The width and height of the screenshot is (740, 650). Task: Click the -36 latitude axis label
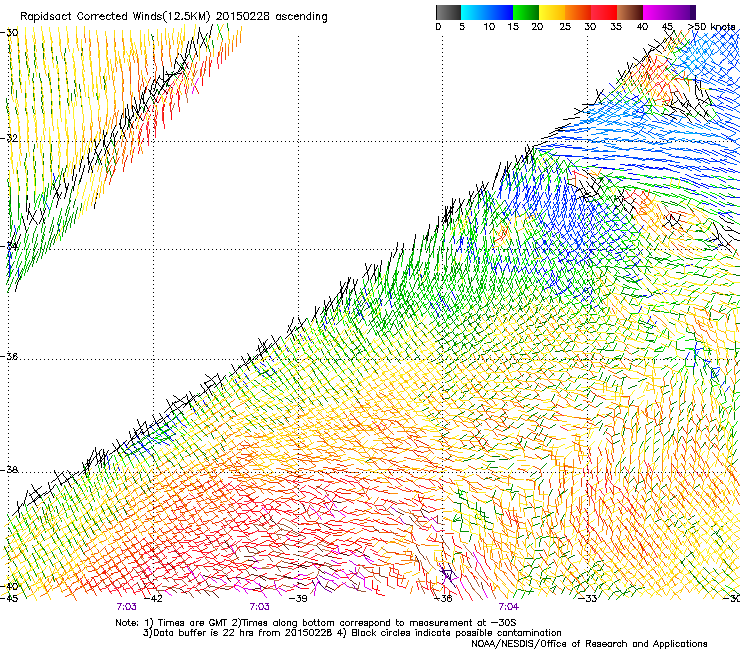pyautogui.click(x=9, y=356)
